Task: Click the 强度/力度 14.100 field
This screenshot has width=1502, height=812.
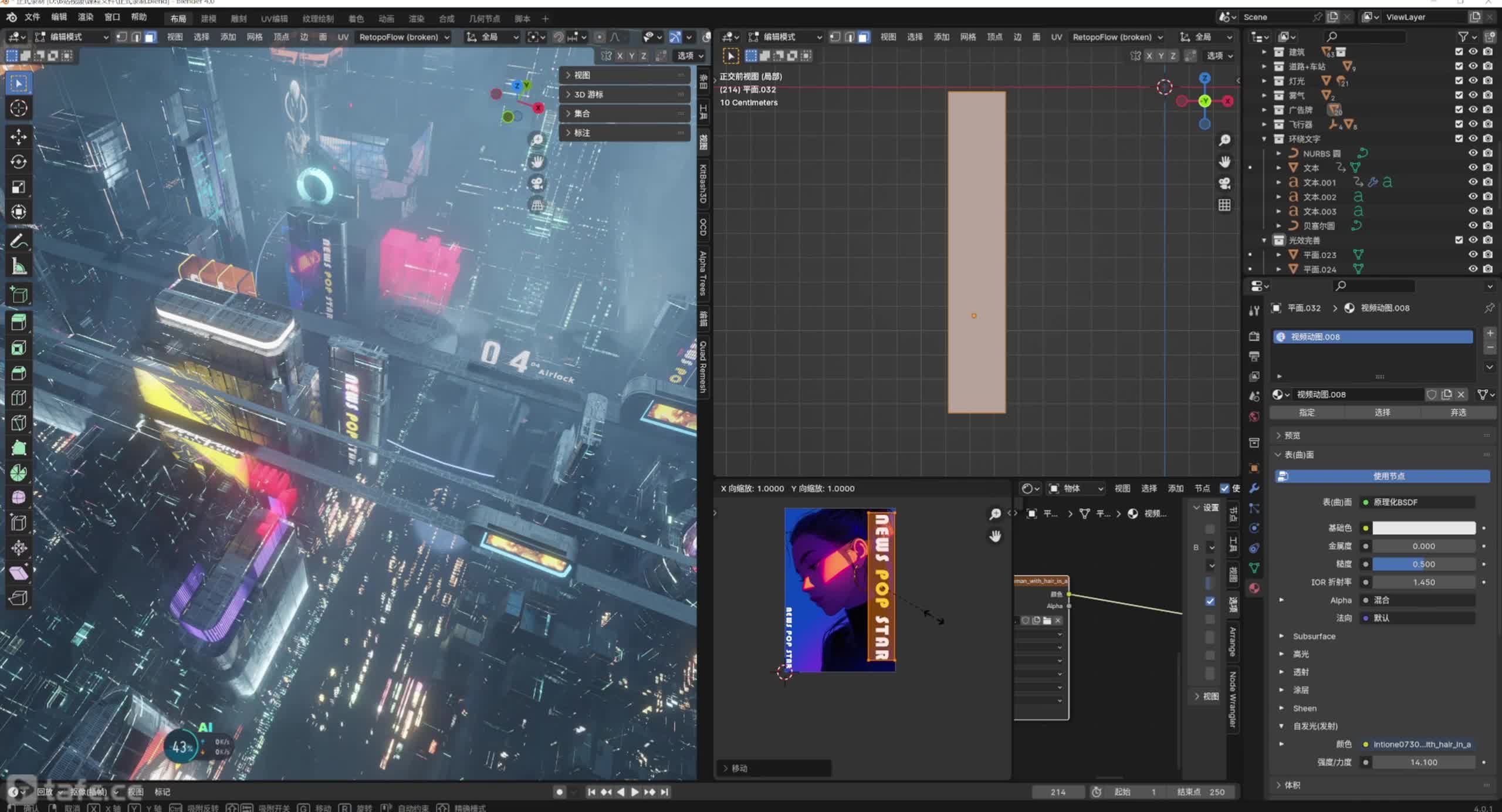Action: (1423, 762)
